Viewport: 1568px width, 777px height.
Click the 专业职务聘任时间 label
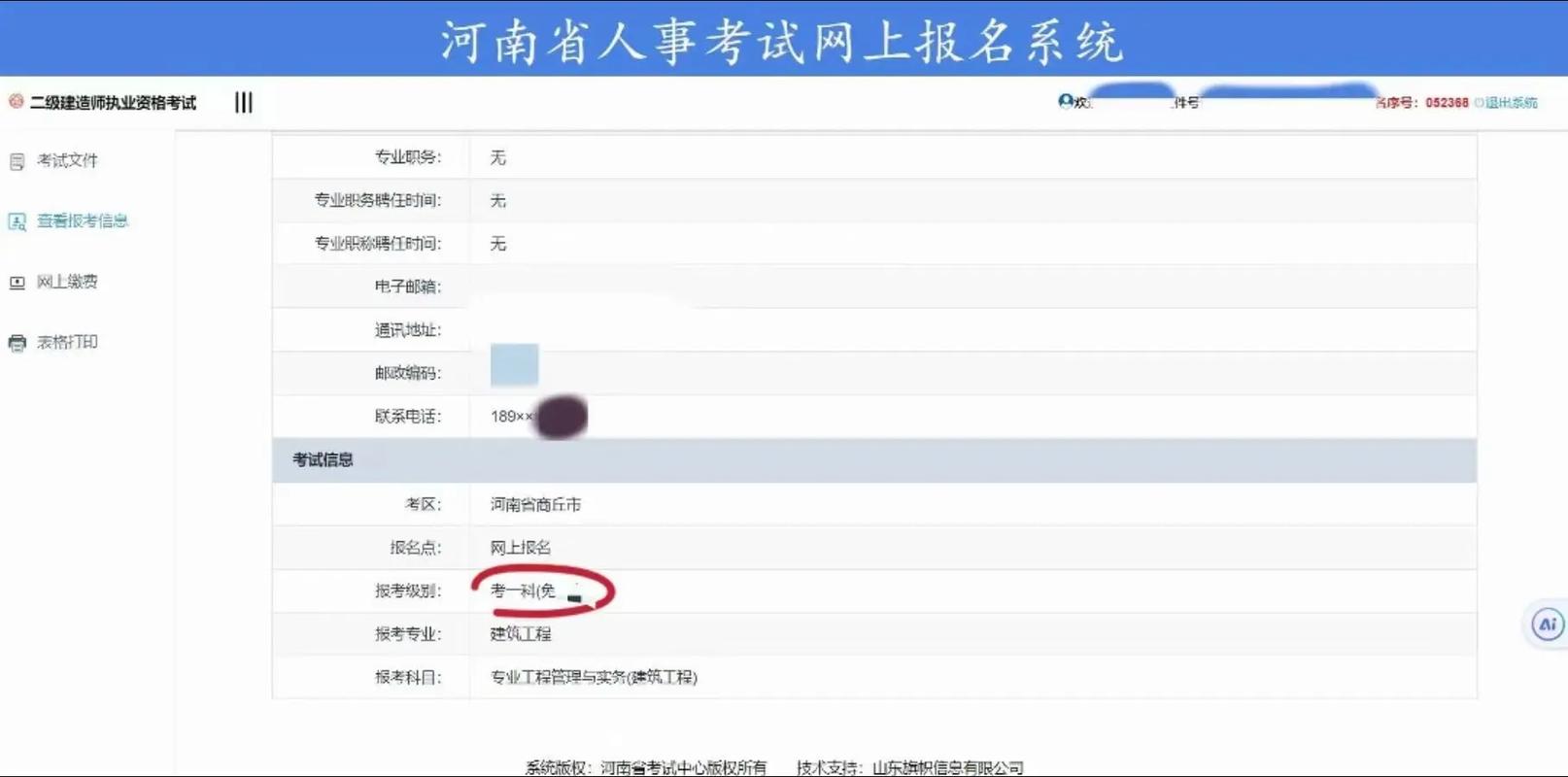pos(377,200)
